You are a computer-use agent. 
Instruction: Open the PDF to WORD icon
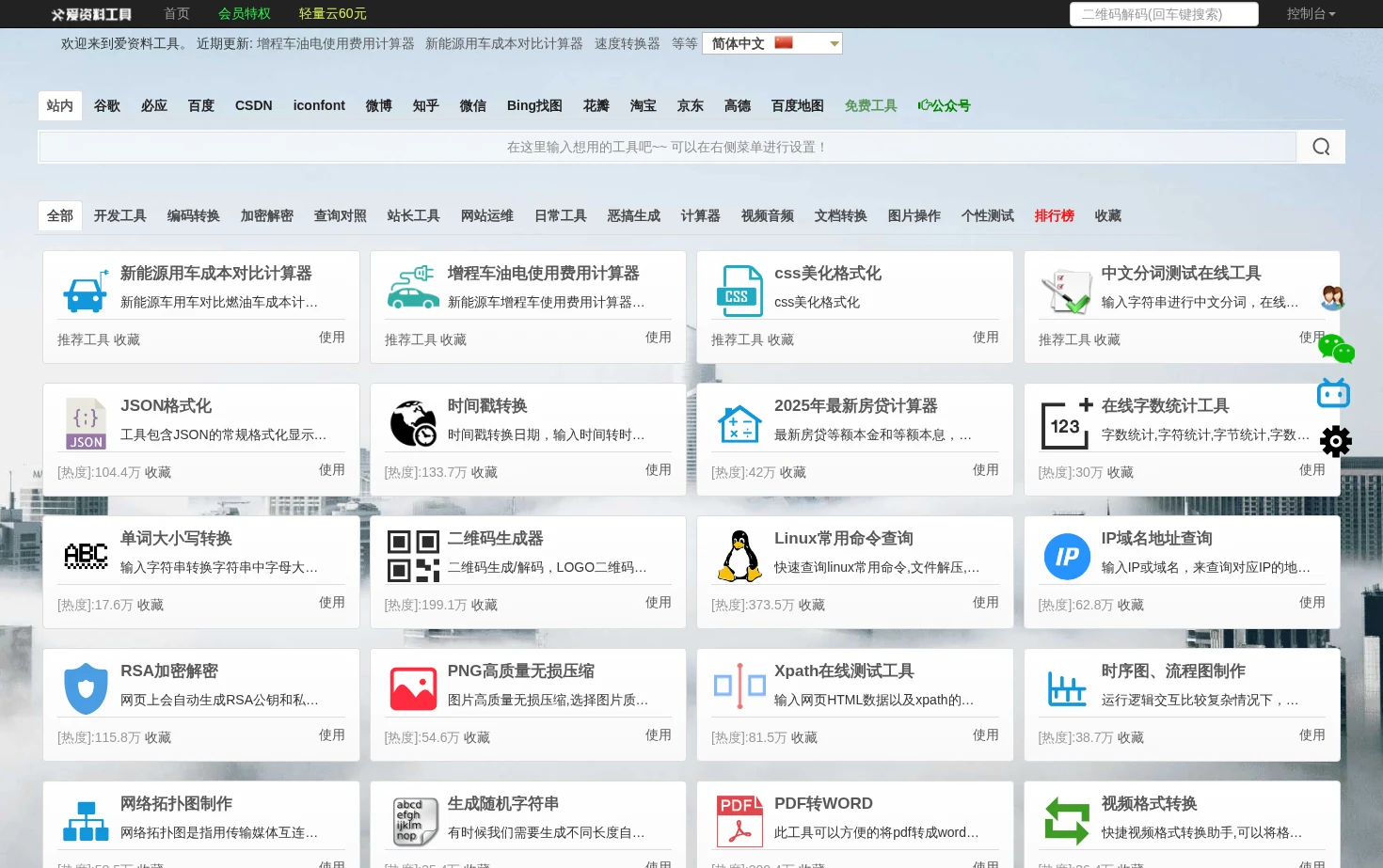tap(740, 821)
